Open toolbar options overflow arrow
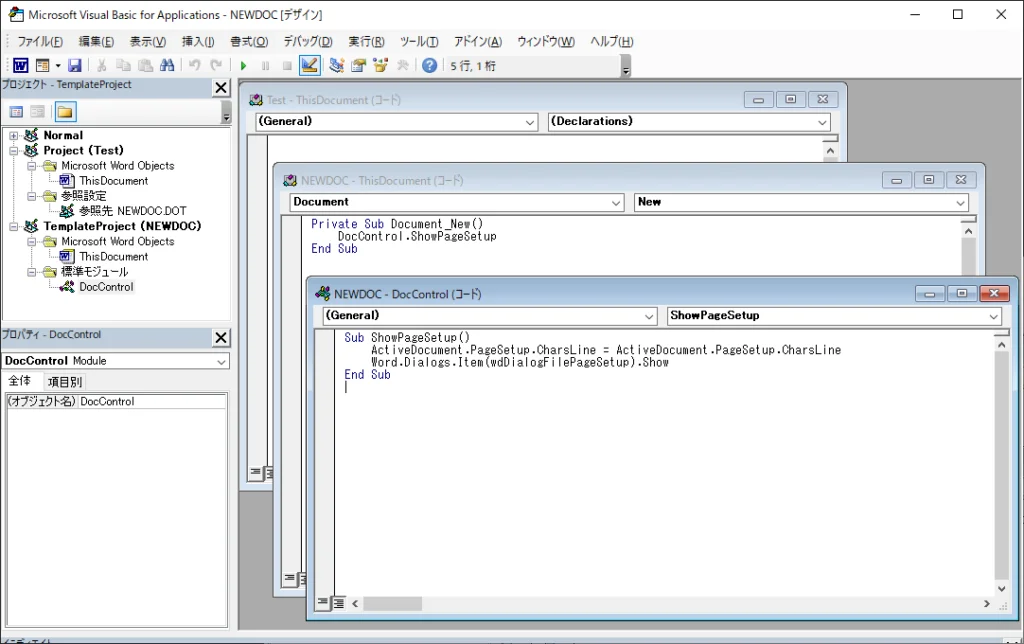This screenshot has width=1024, height=644. pyautogui.click(x=626, y=66)
